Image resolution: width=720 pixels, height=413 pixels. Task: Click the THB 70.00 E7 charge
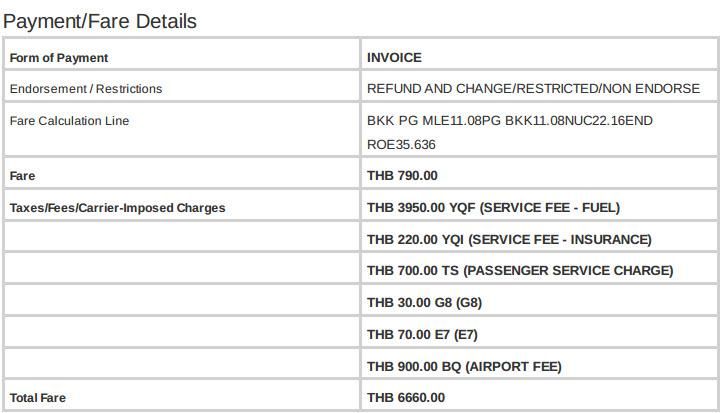422,334
